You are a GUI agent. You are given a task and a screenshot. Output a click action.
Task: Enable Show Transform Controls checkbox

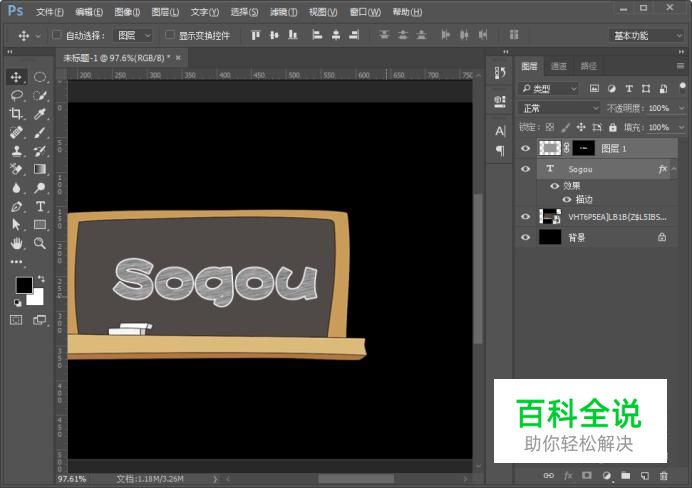point(169,35)
